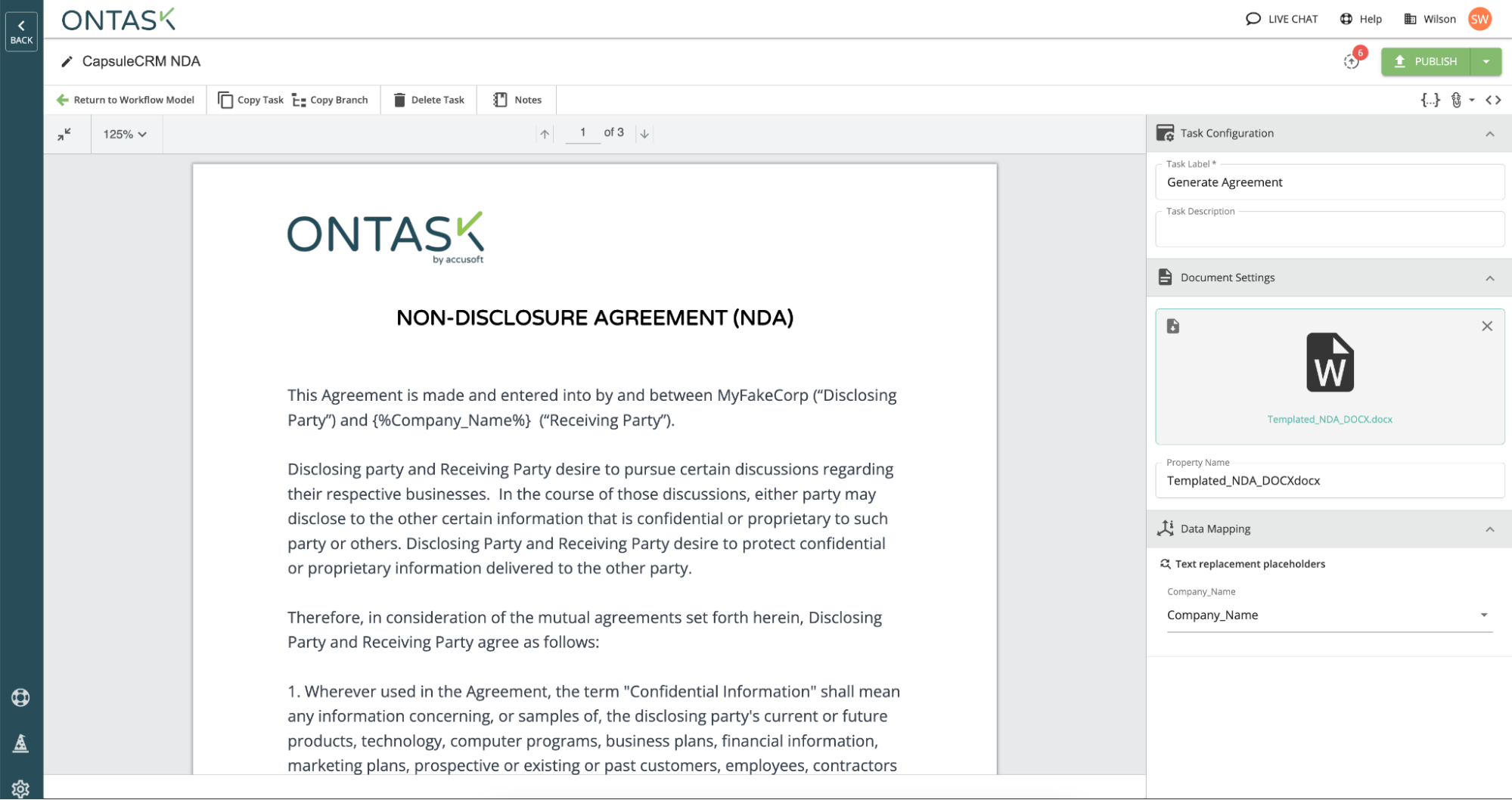Open the Company_Name mapping dropdown
This screenshot has height=800, width=1512.
point(1330,616)
